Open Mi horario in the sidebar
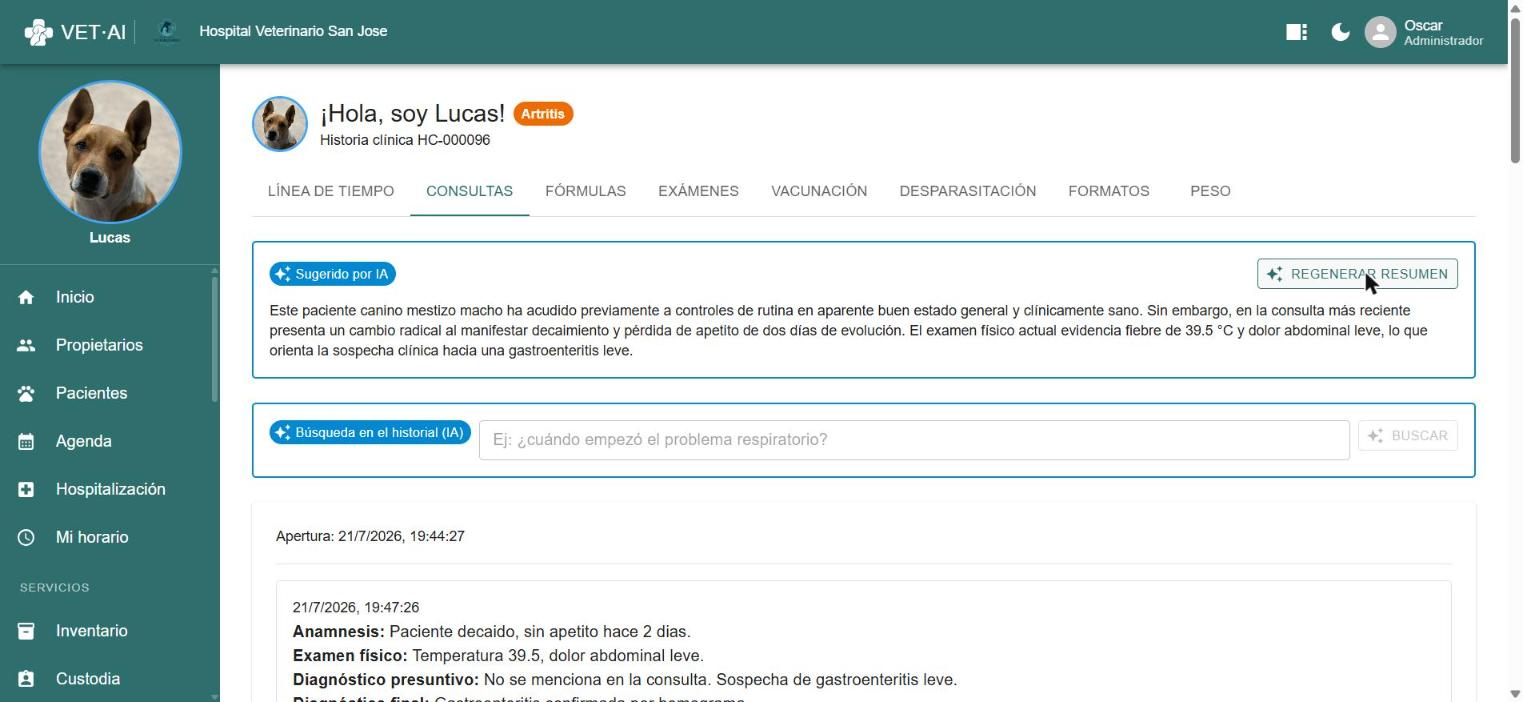The image size is (1523, 702). pos(108,537)
